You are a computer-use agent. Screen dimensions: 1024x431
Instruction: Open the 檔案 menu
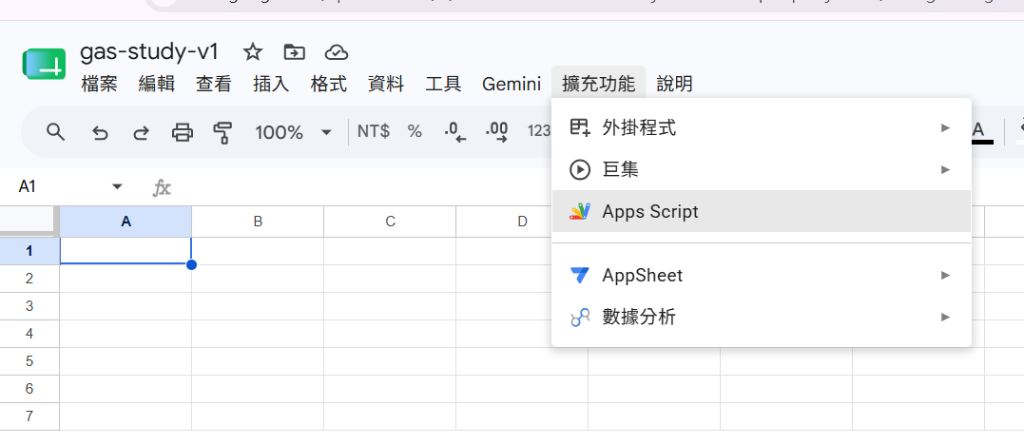coord(99,84)
